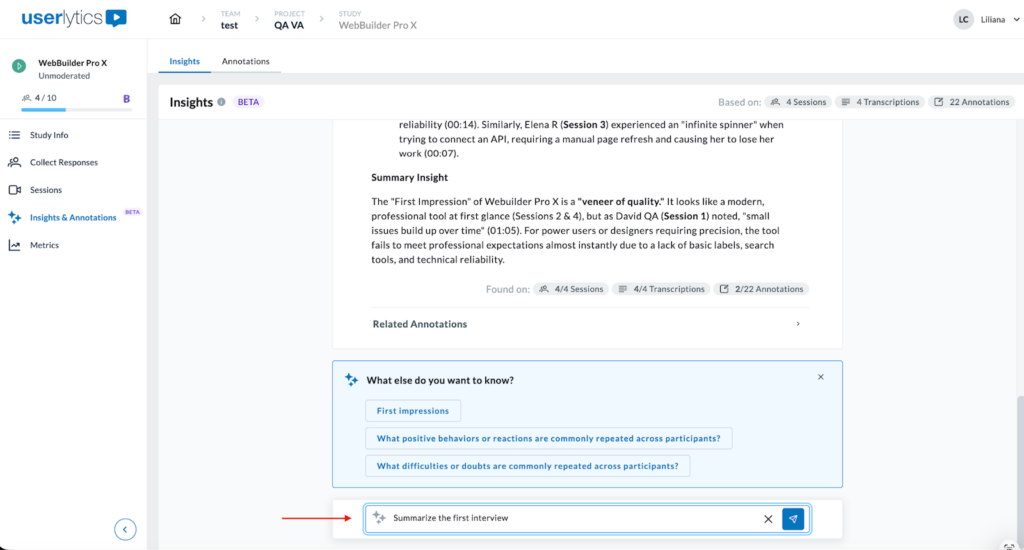
Task: Switch to the Annotations tab
Action: (x=246, y=61)
